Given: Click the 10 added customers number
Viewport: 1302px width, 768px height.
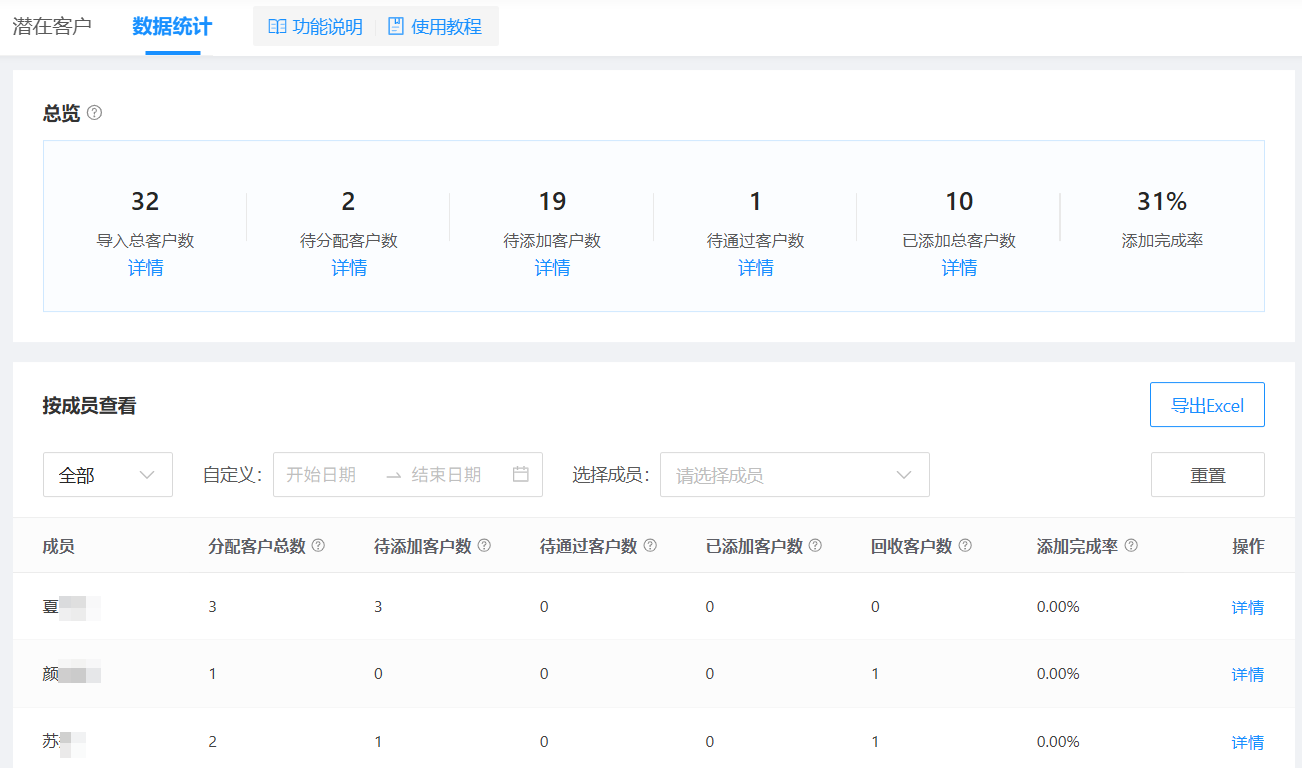Looking at the screenshot, I should tap(959, 201).
